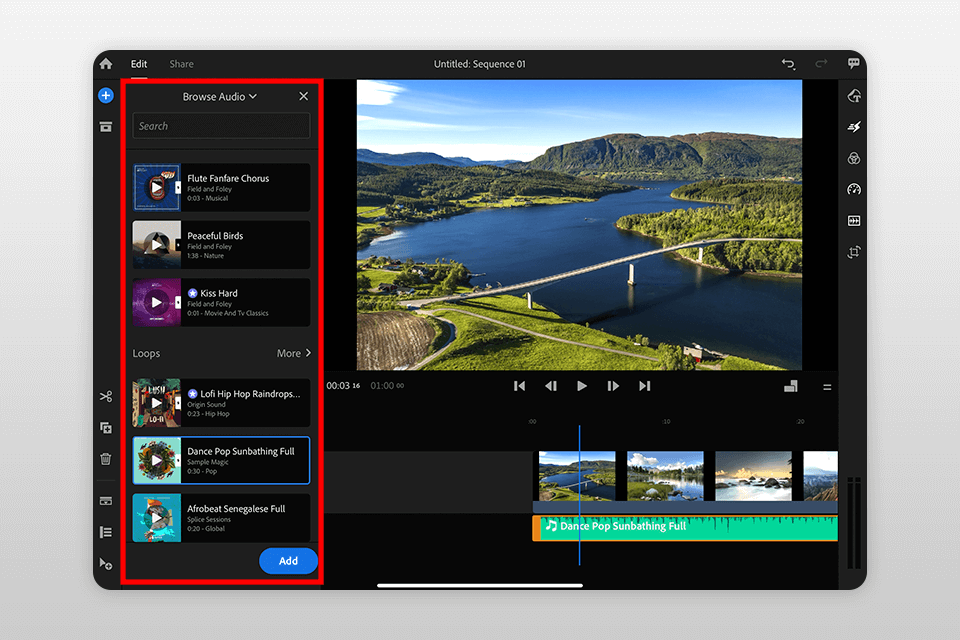The width and height of the screenshot is (960, 640).
Task: Click the timeline zoom steps icon
Action: (790, 386)
